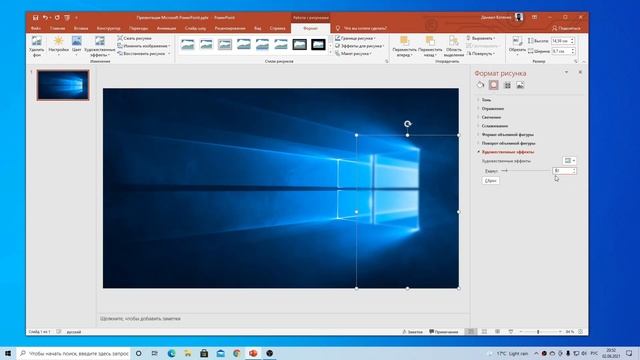The image size is (640, 360).
Task: Open Reset Picture (Восстановить рисунок) dropdown
Action: click(x=143, y=53)
